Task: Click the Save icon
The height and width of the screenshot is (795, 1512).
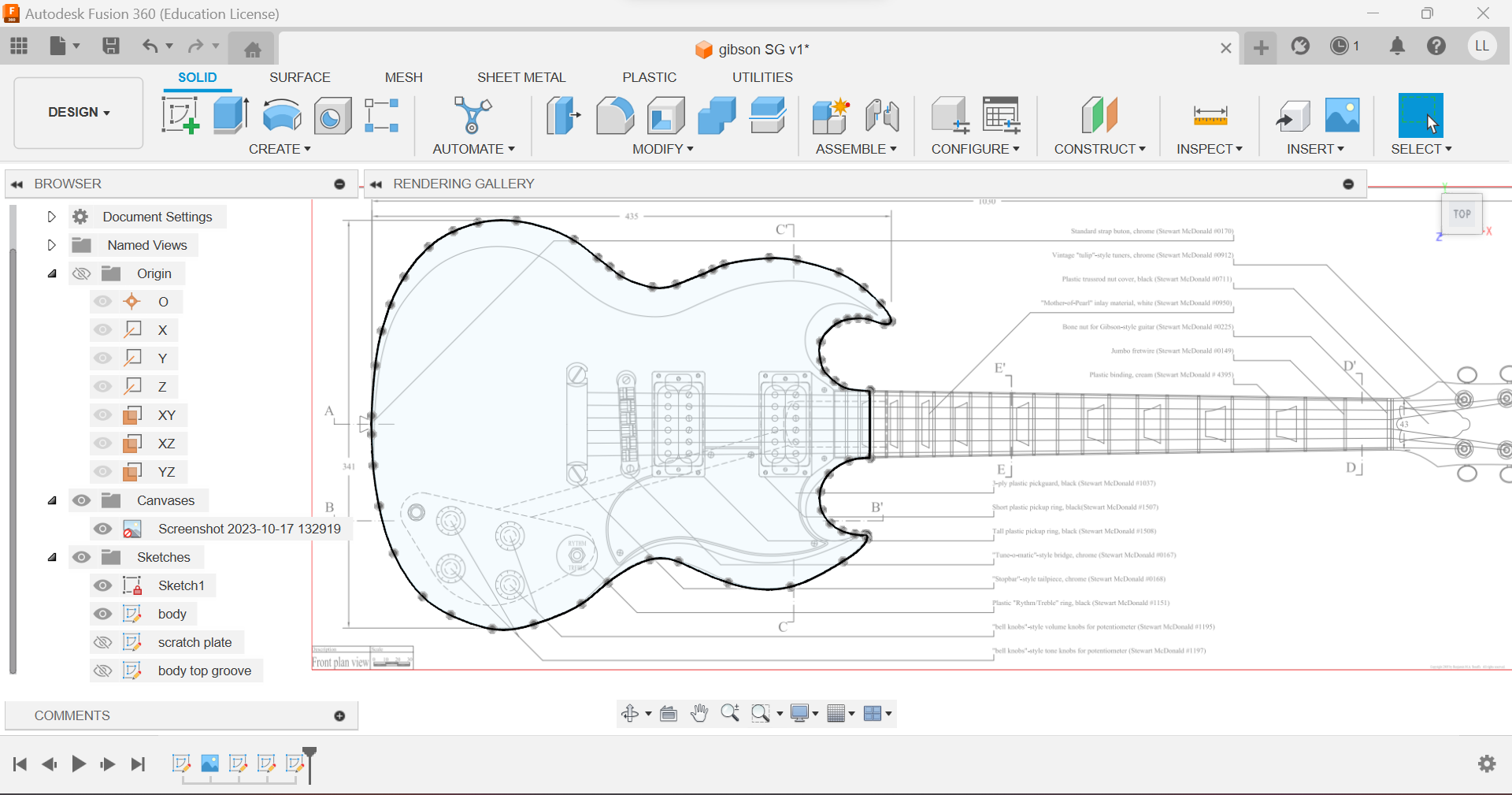Action: point(111,46)
